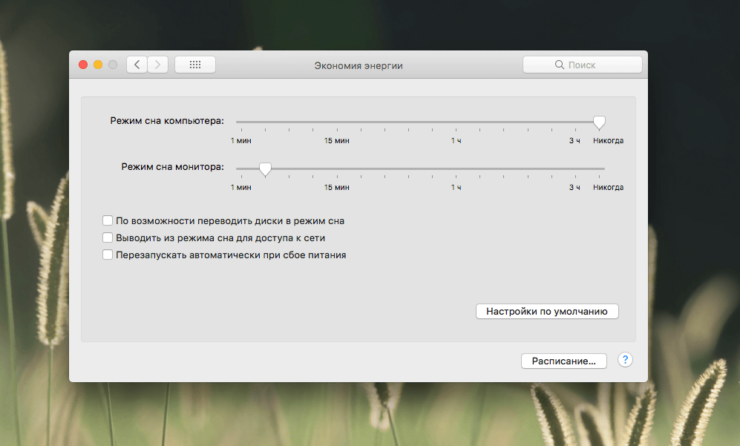Set monitor sleep slider to 3 ч mark

tap(575, 169)
